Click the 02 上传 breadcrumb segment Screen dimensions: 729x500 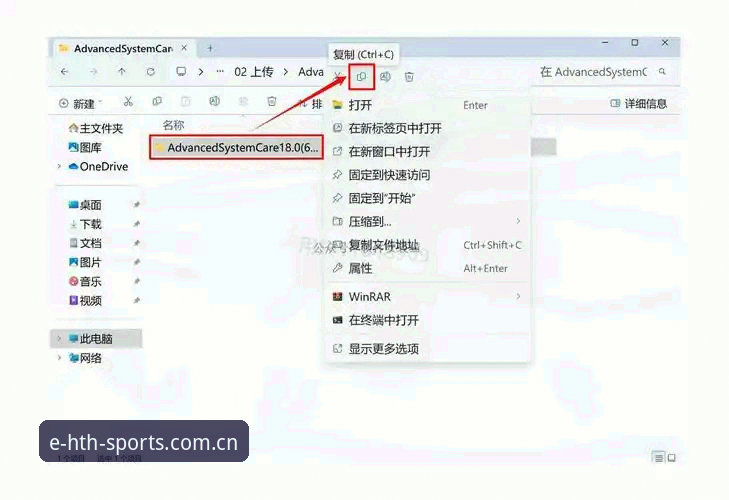pyautogui.click(x=254, y=72)
